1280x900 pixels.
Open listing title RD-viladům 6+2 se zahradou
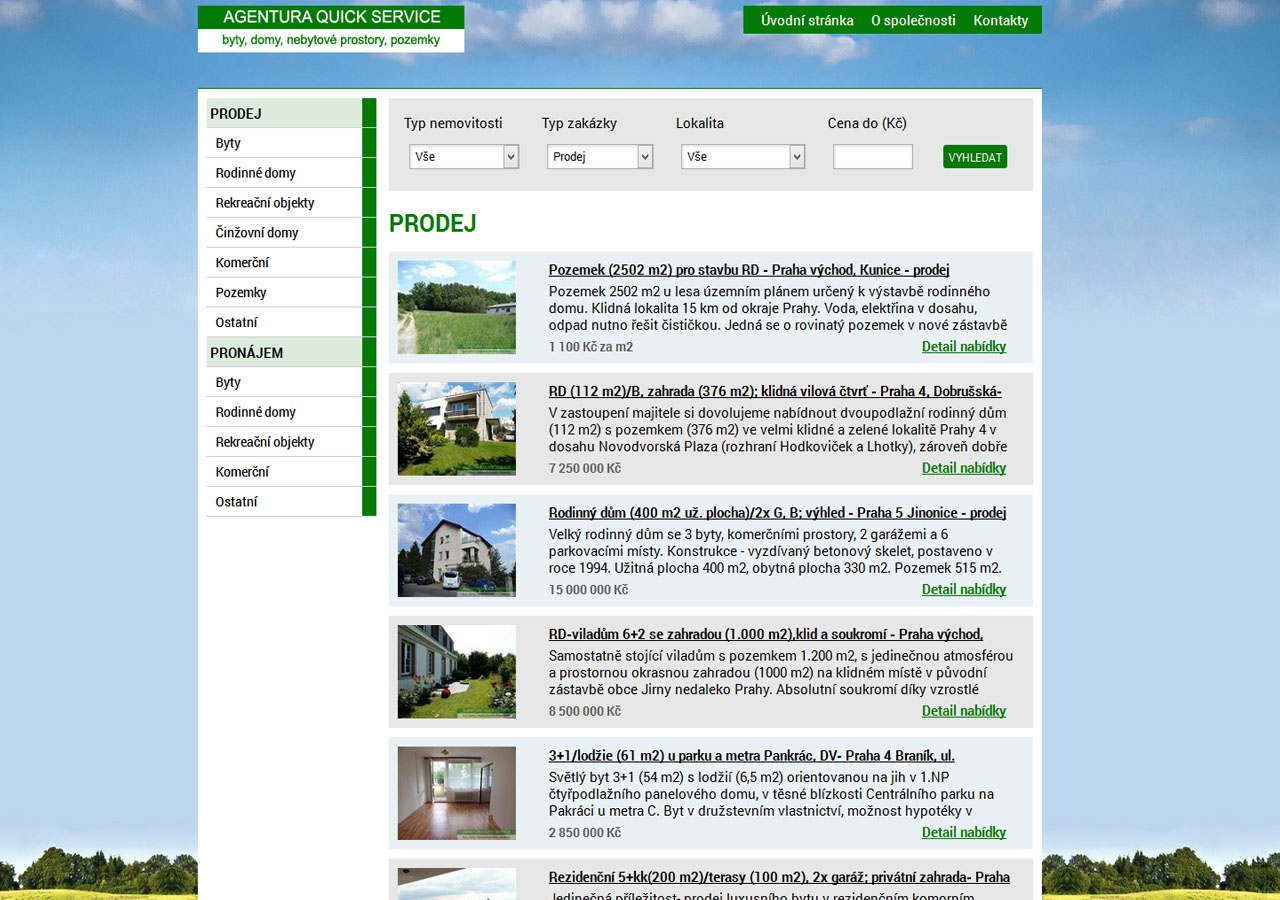coord(766,634)
